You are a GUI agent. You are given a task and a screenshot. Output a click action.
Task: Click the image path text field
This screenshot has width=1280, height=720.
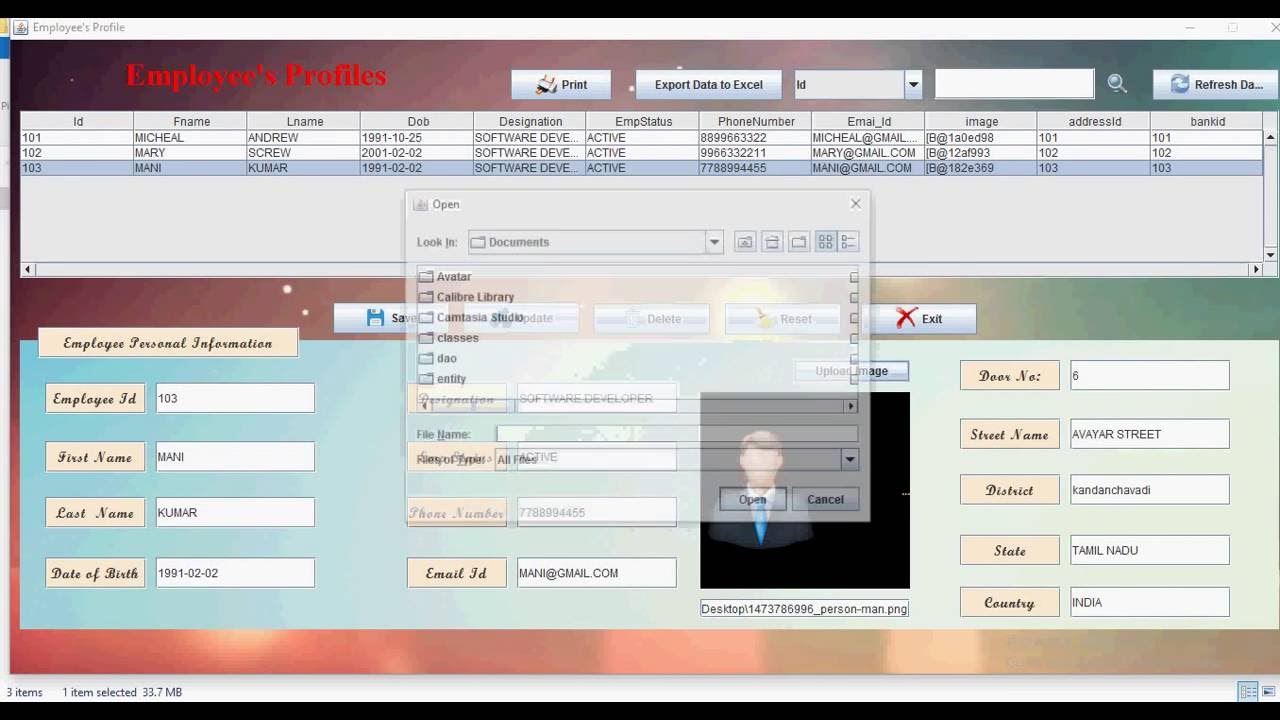tap(805, 608)
